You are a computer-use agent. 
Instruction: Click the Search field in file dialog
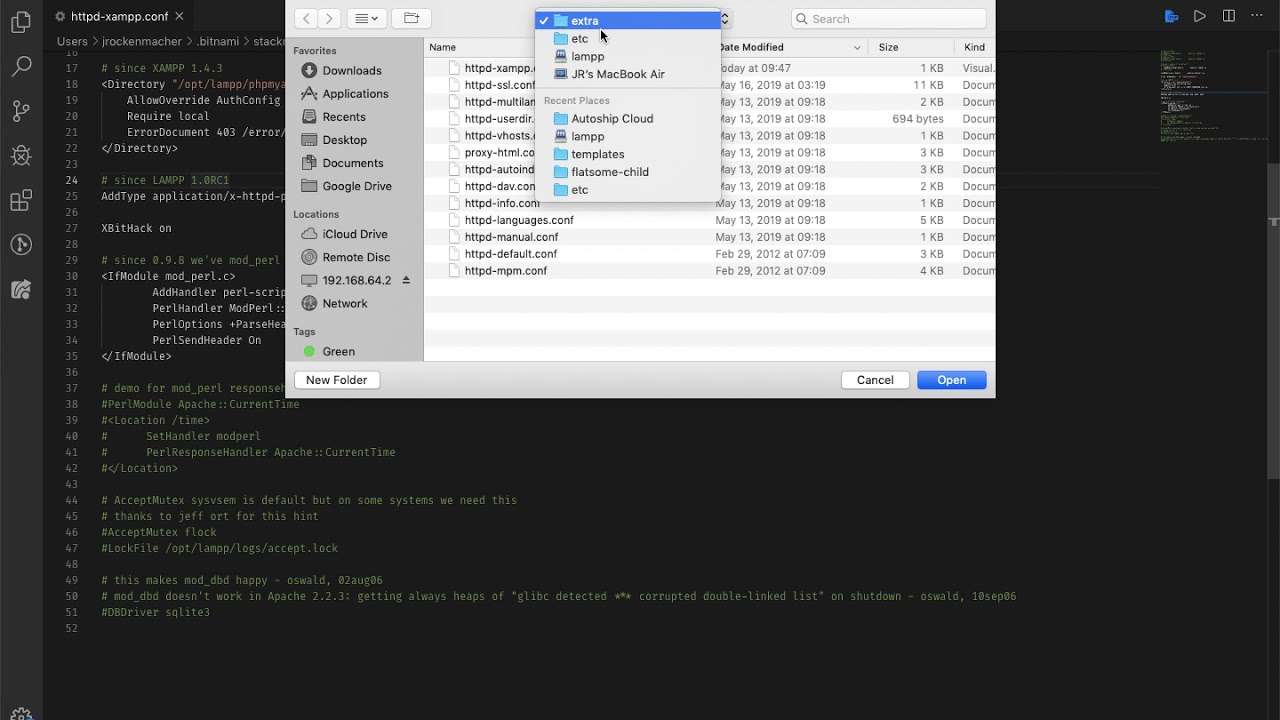tap(889, 19)
